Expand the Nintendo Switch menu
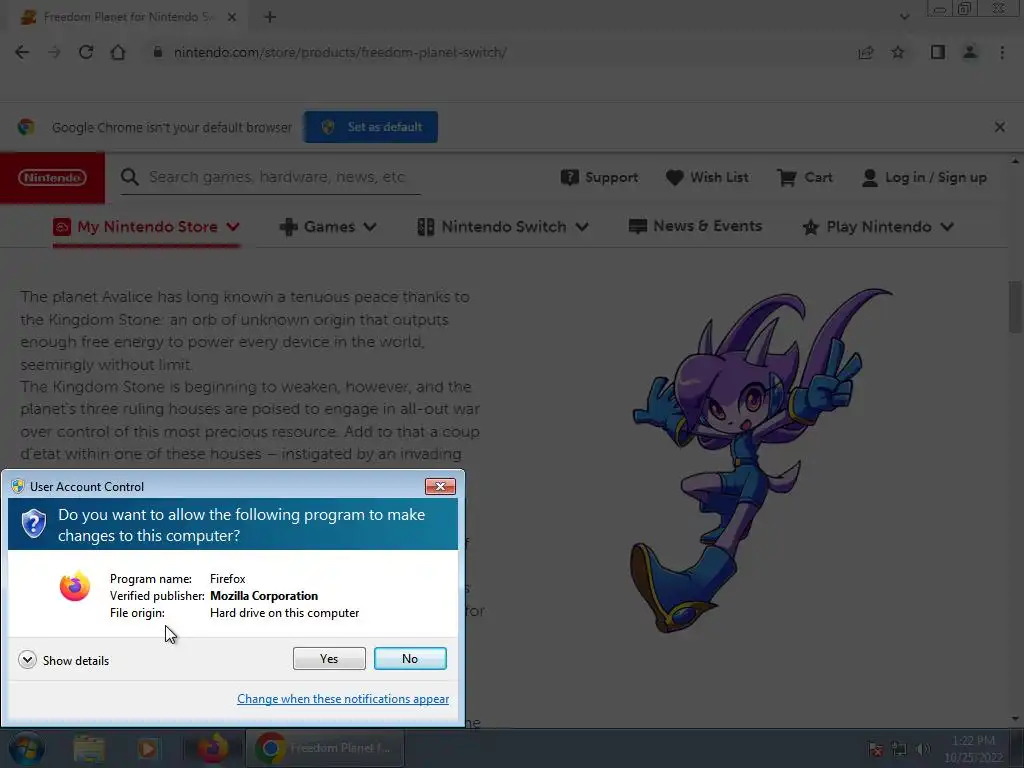The height and width of the screenshot is (768, 1024). [x=503, y=227]
